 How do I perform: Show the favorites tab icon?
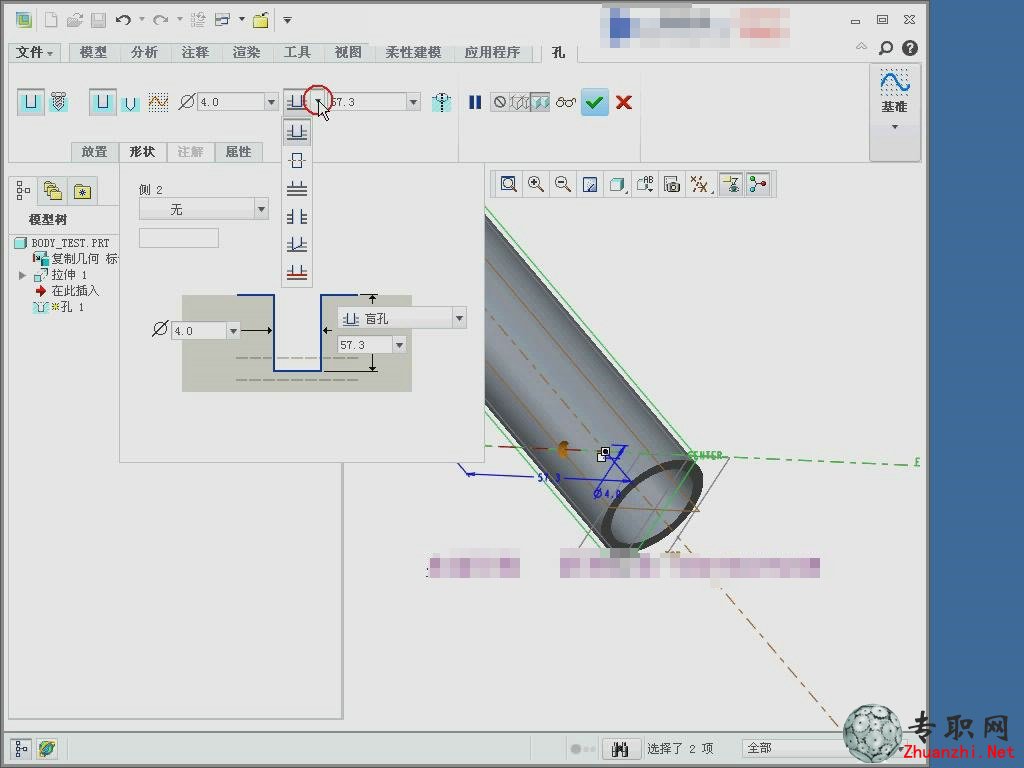coord(82,191)
